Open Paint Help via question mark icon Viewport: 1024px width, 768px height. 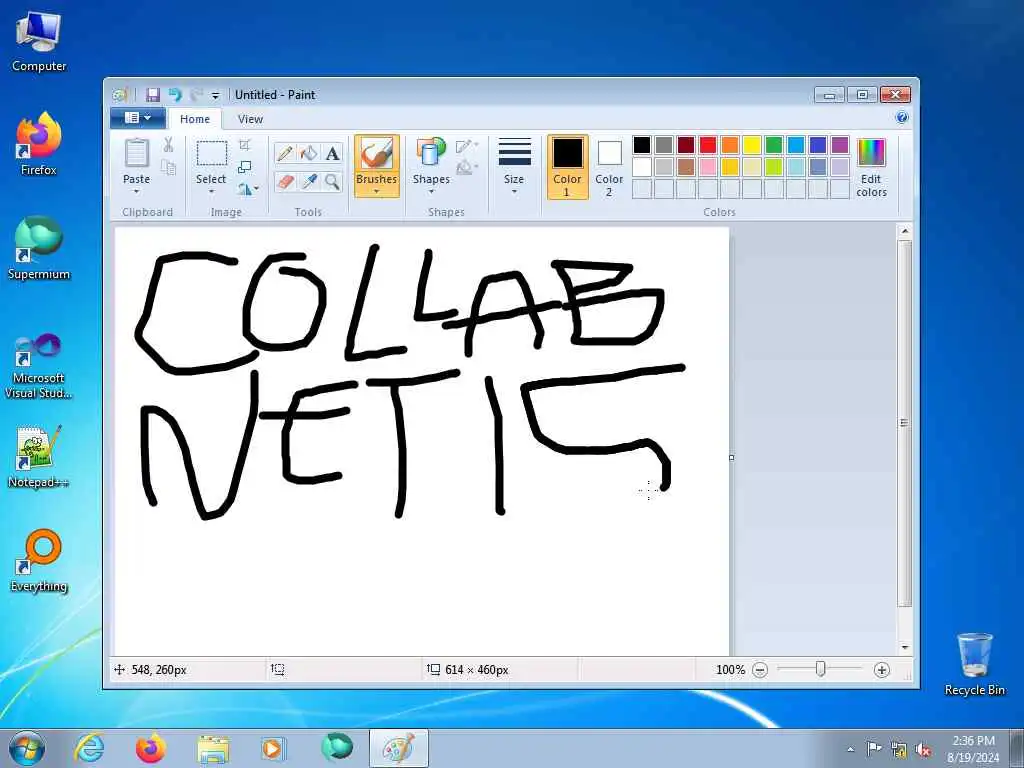pos(902,118)
